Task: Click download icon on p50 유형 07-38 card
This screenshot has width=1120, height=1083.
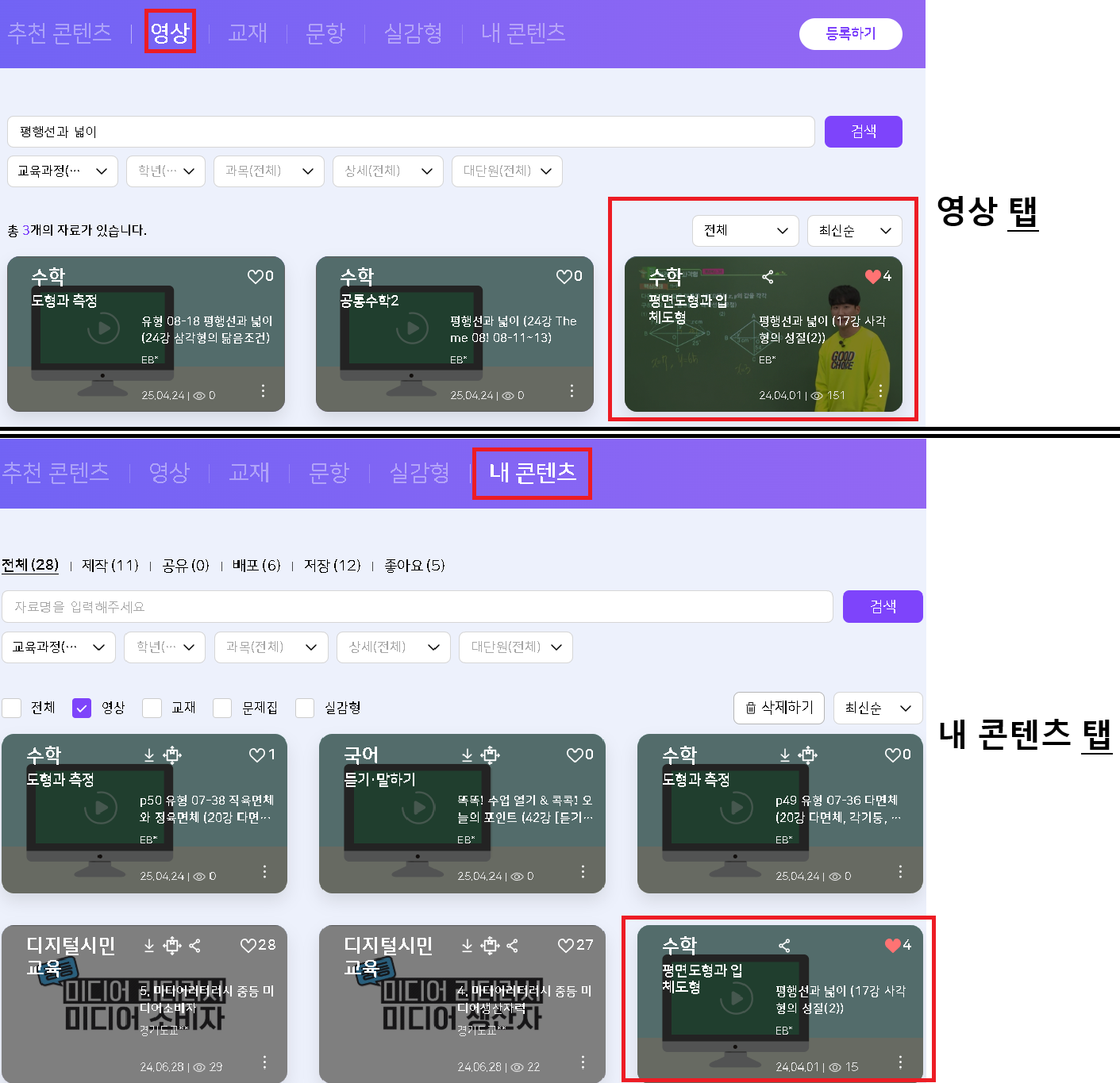Action: click(149, 755)
